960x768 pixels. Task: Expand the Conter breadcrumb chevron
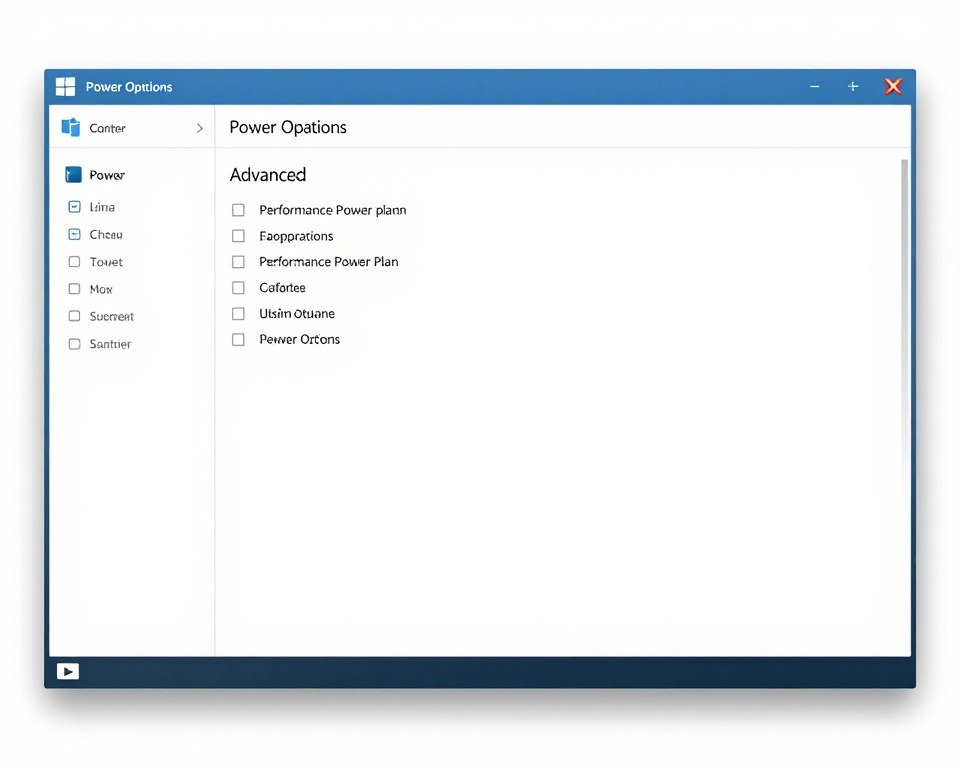[x=199, y=127]
